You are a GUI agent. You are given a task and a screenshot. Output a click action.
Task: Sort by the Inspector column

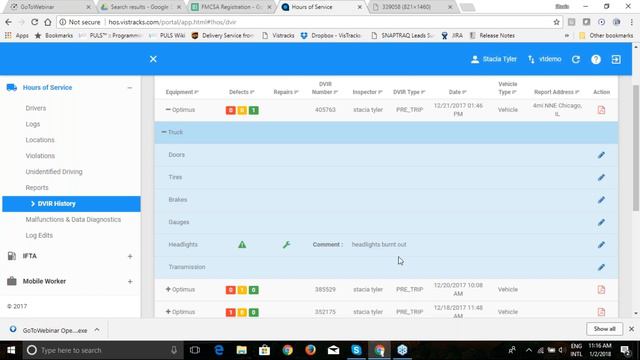[367, 92]
